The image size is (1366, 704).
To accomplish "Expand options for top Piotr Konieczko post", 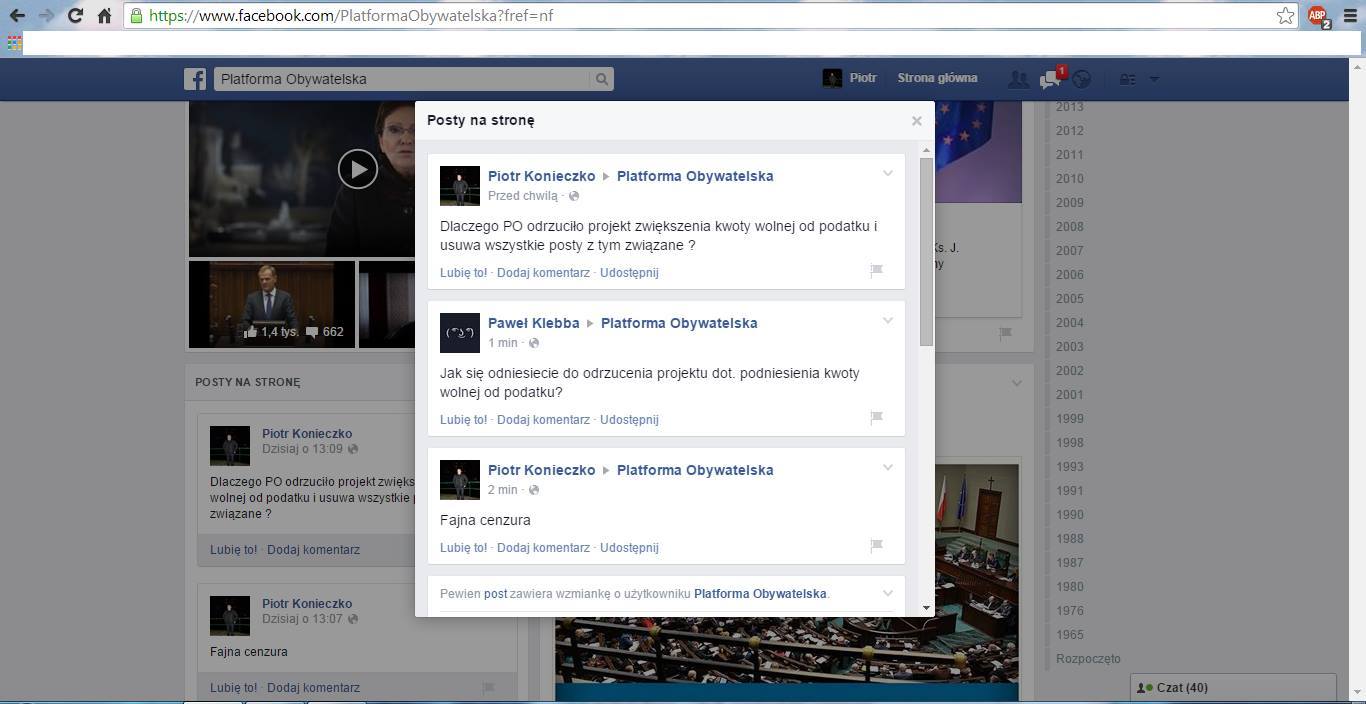I will coord(887,174).
